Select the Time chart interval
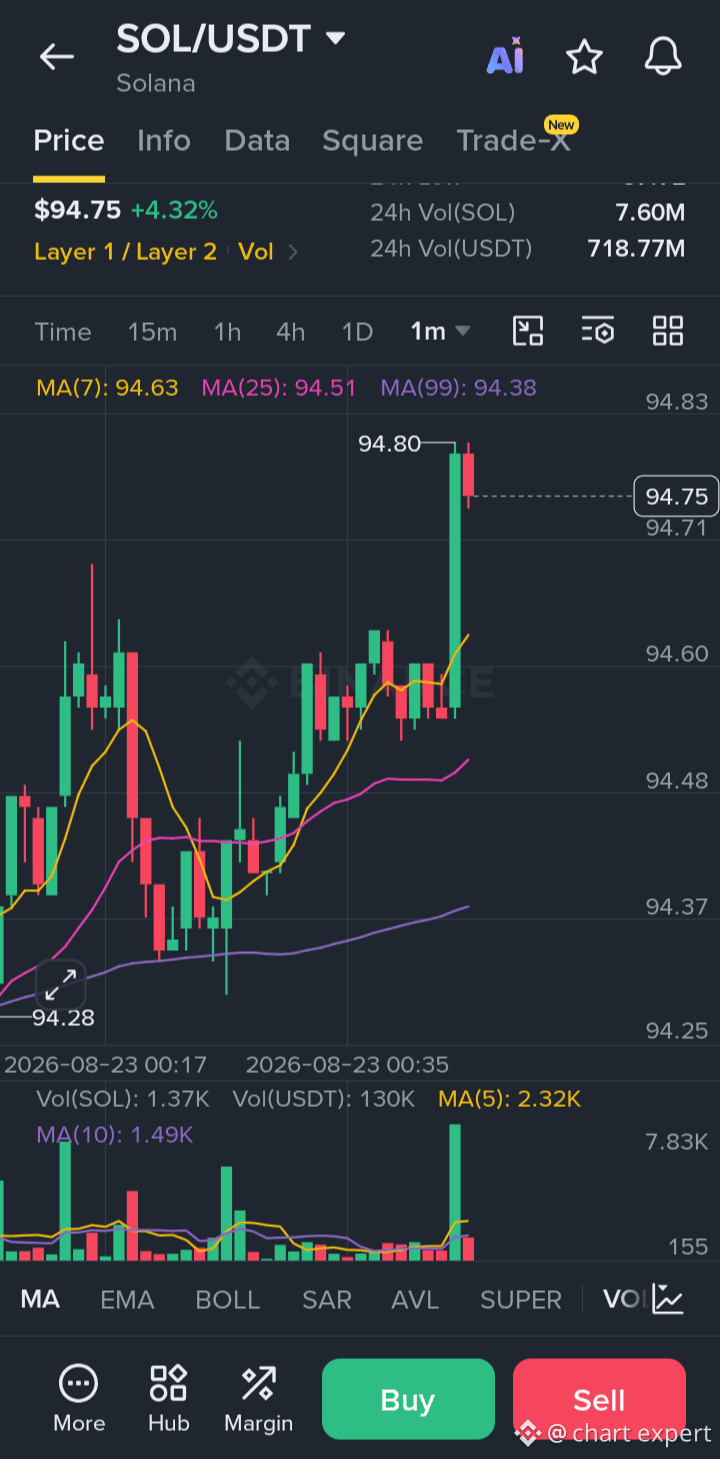 [63, 331]
